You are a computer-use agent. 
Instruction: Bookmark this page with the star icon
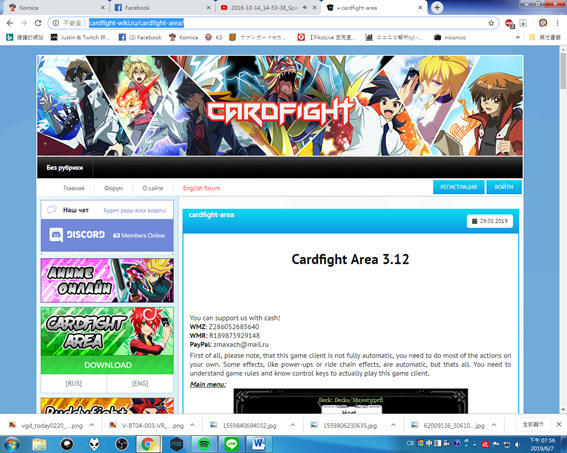[x=491, y=23]
